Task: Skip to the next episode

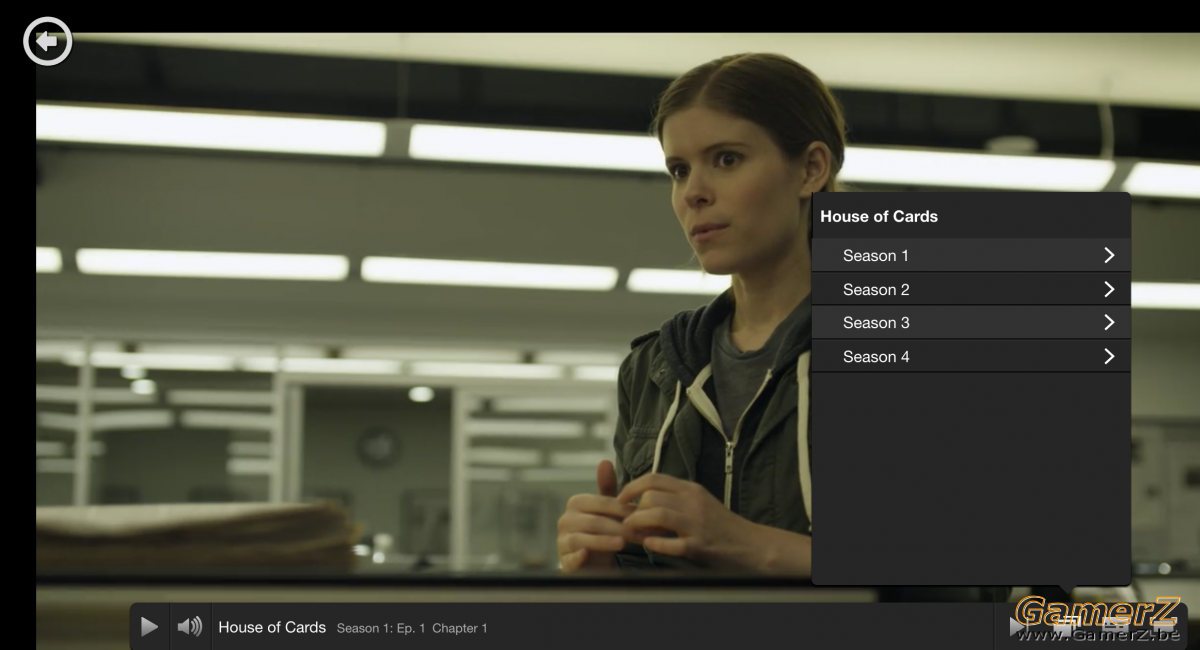Action: [1019, 627]
